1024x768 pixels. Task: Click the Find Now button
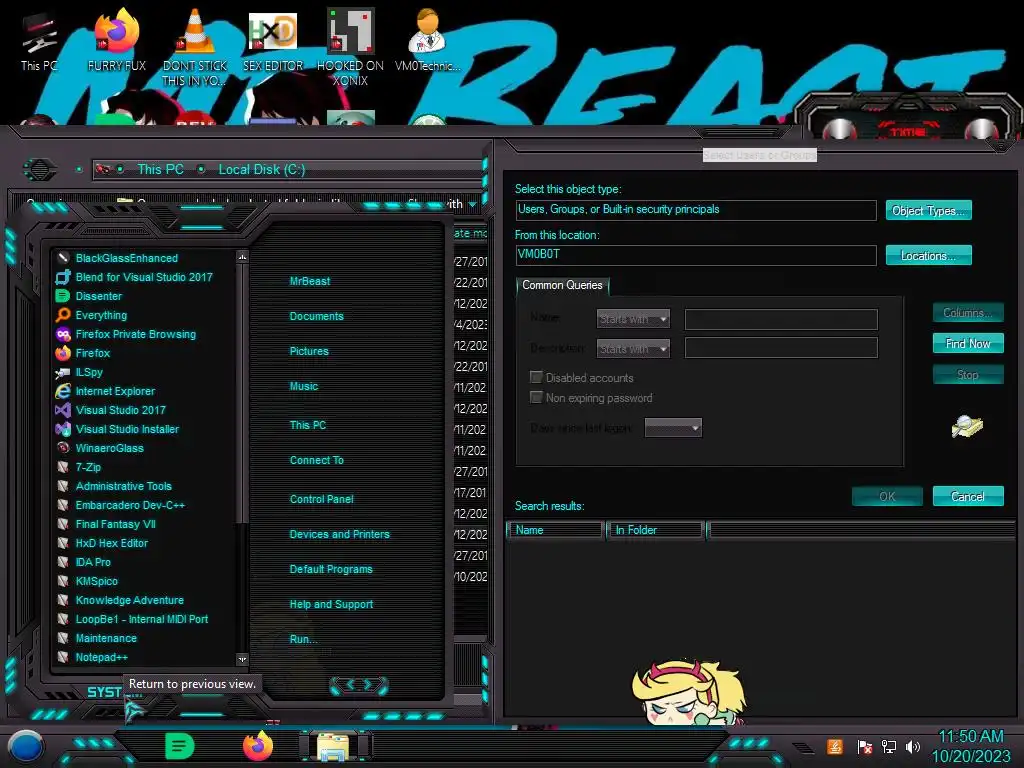coord(968,343)
